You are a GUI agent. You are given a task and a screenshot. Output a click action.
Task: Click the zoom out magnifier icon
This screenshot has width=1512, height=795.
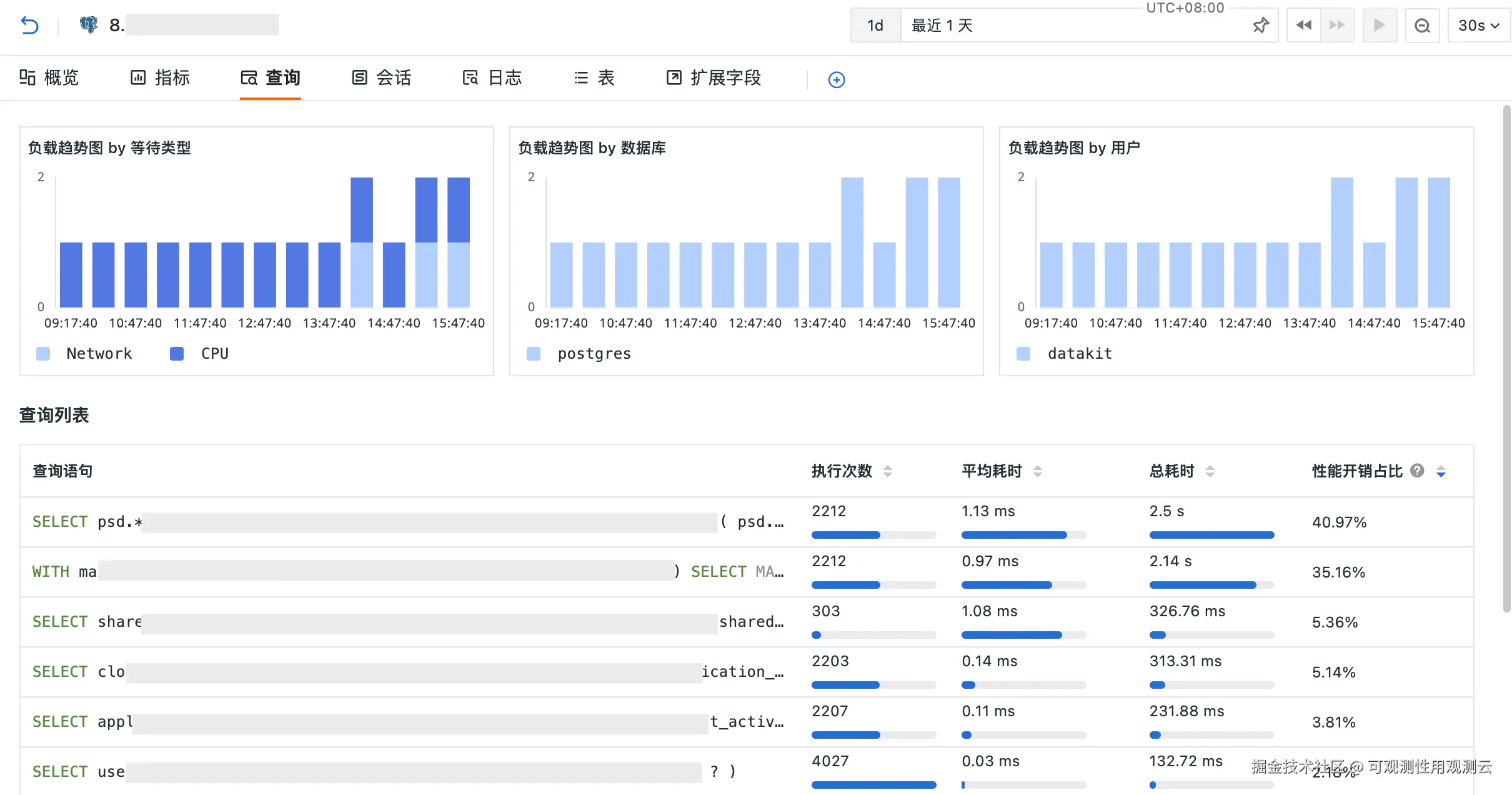coord(1422,26)
